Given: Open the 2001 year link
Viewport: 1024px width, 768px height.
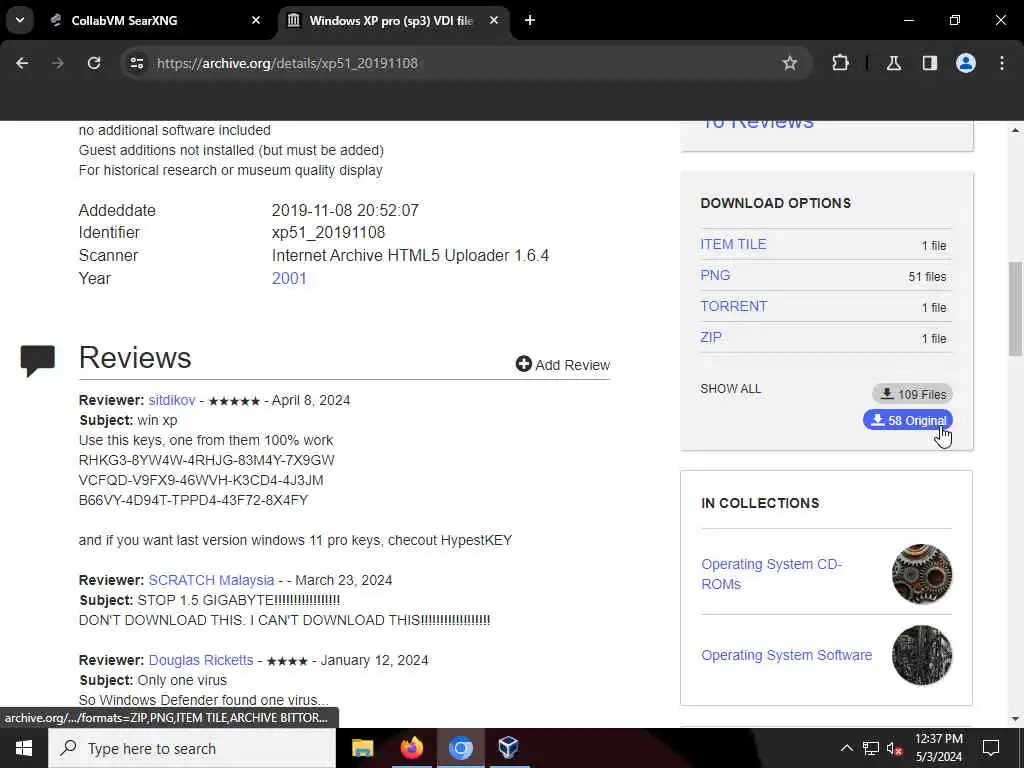Looking at the screenshot, I should [289, 278].
